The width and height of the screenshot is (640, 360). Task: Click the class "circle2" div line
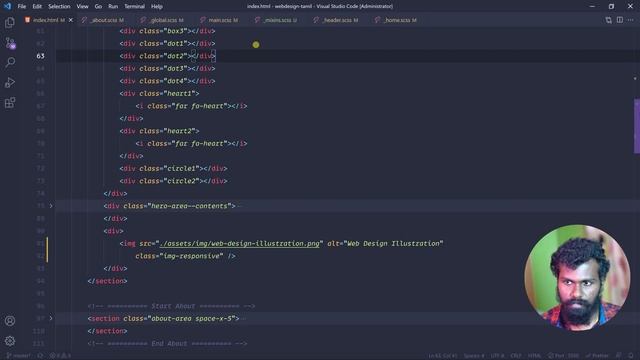tap(173, 181)
